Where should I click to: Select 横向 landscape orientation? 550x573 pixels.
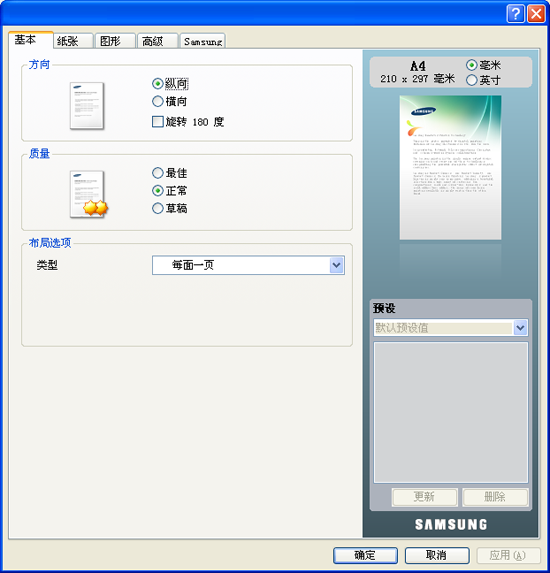170,101
